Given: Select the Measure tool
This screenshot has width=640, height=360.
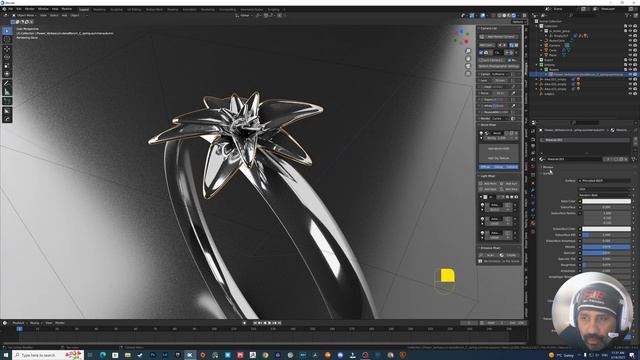Looking at the screenshot, I should tap(7, 92).
